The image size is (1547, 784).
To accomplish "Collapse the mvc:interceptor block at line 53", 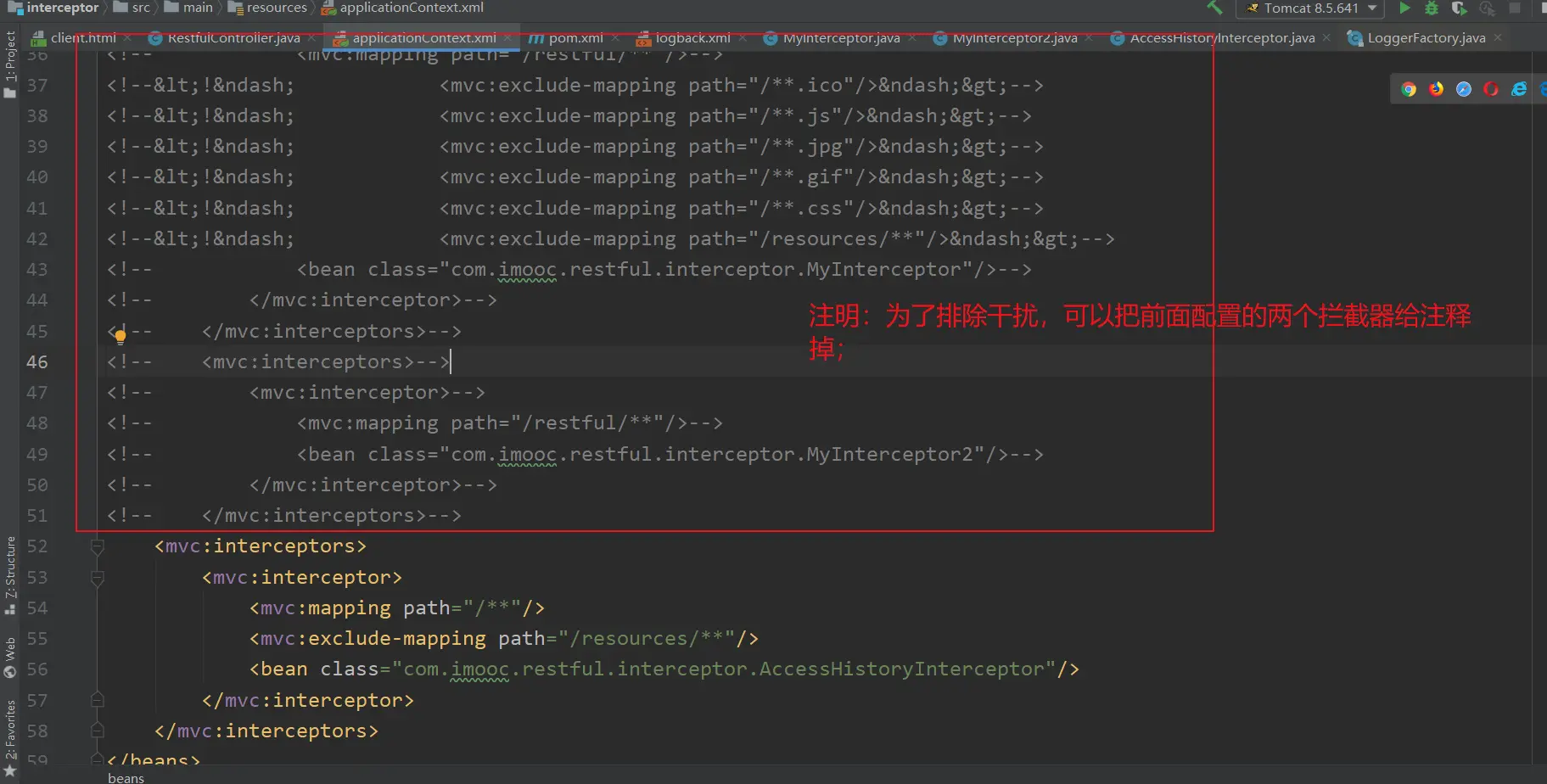I will [x=98, y=578].
